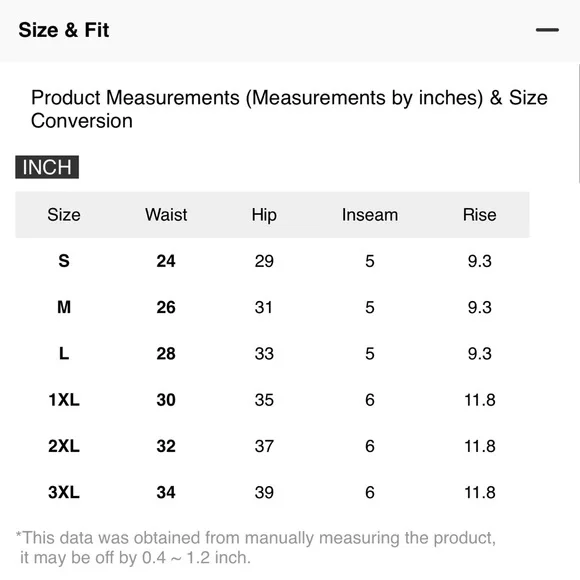Screen dimensions: 580x580
Task: Select the S size row label
Action: point(64,261)
